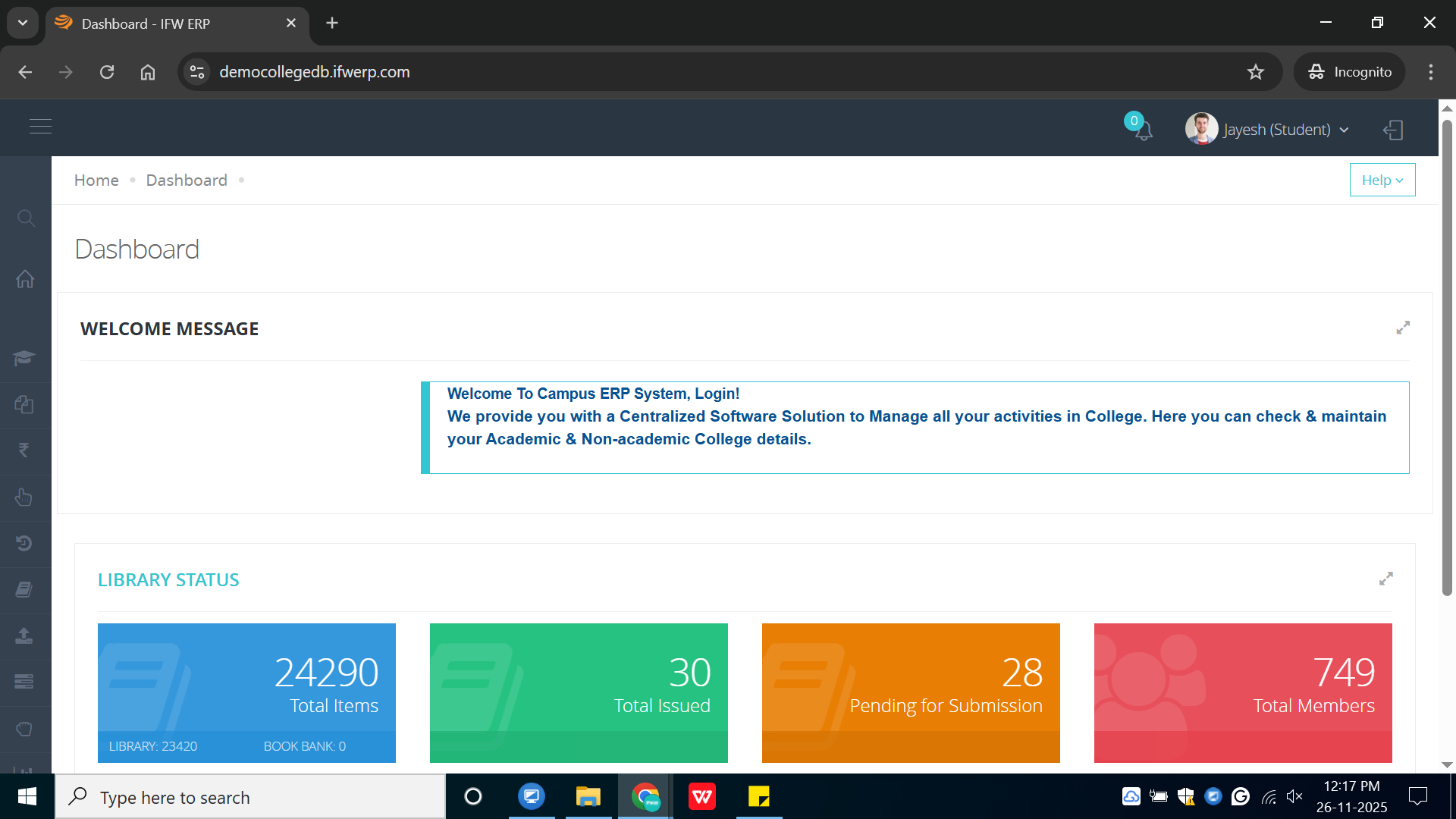Open Windows Start menu
Screen dimensions: 1456x819
27,797
